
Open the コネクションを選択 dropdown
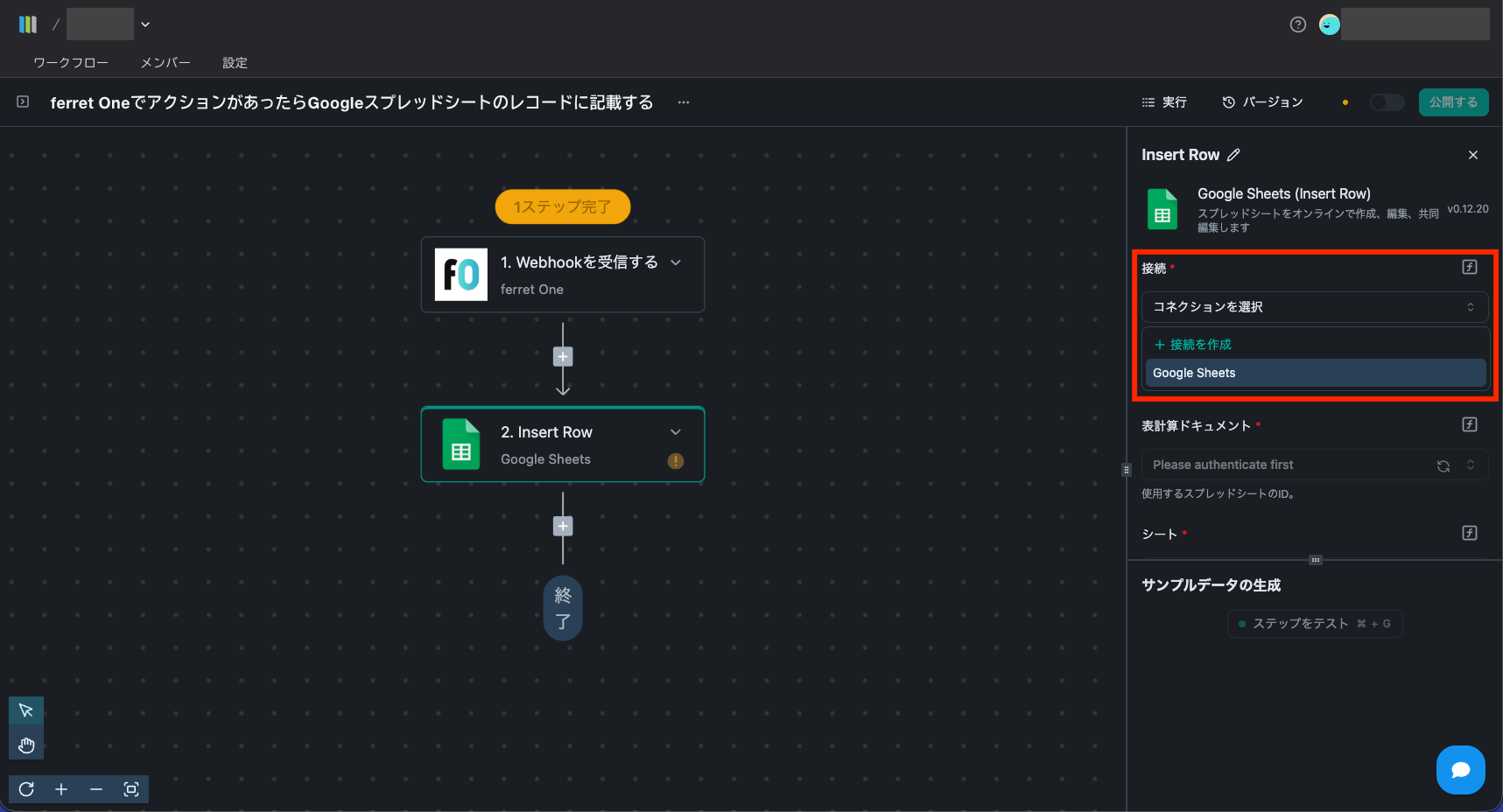[1314, 307]
